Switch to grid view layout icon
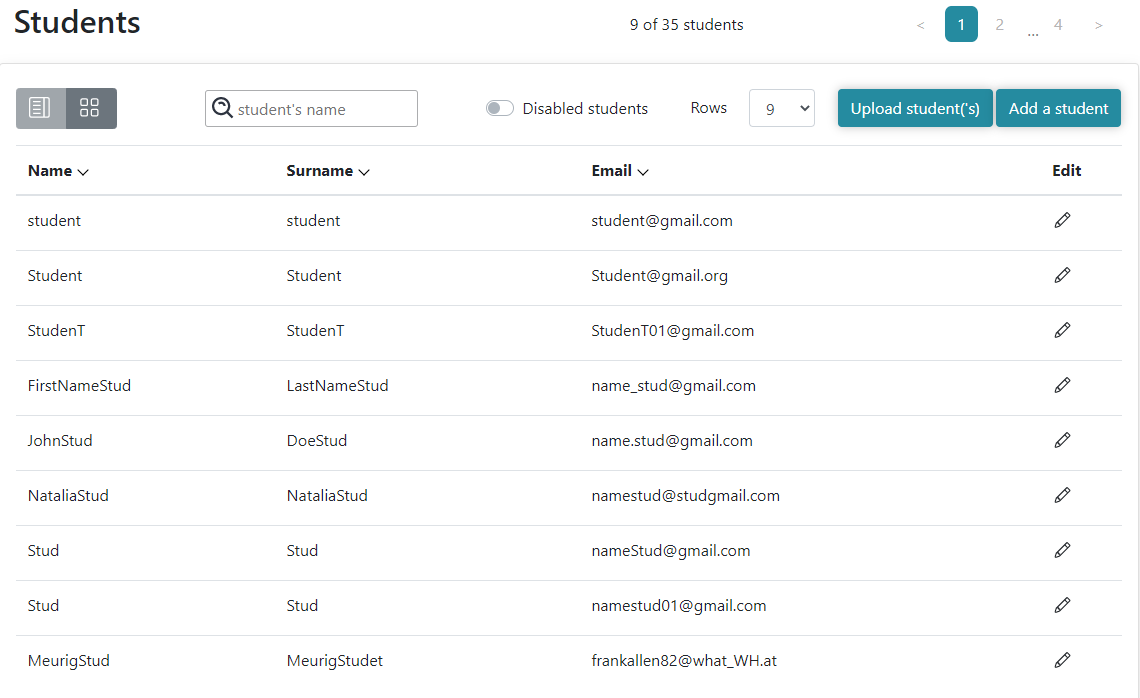This screenshot has height=698, width=1140. click(90, 108)
